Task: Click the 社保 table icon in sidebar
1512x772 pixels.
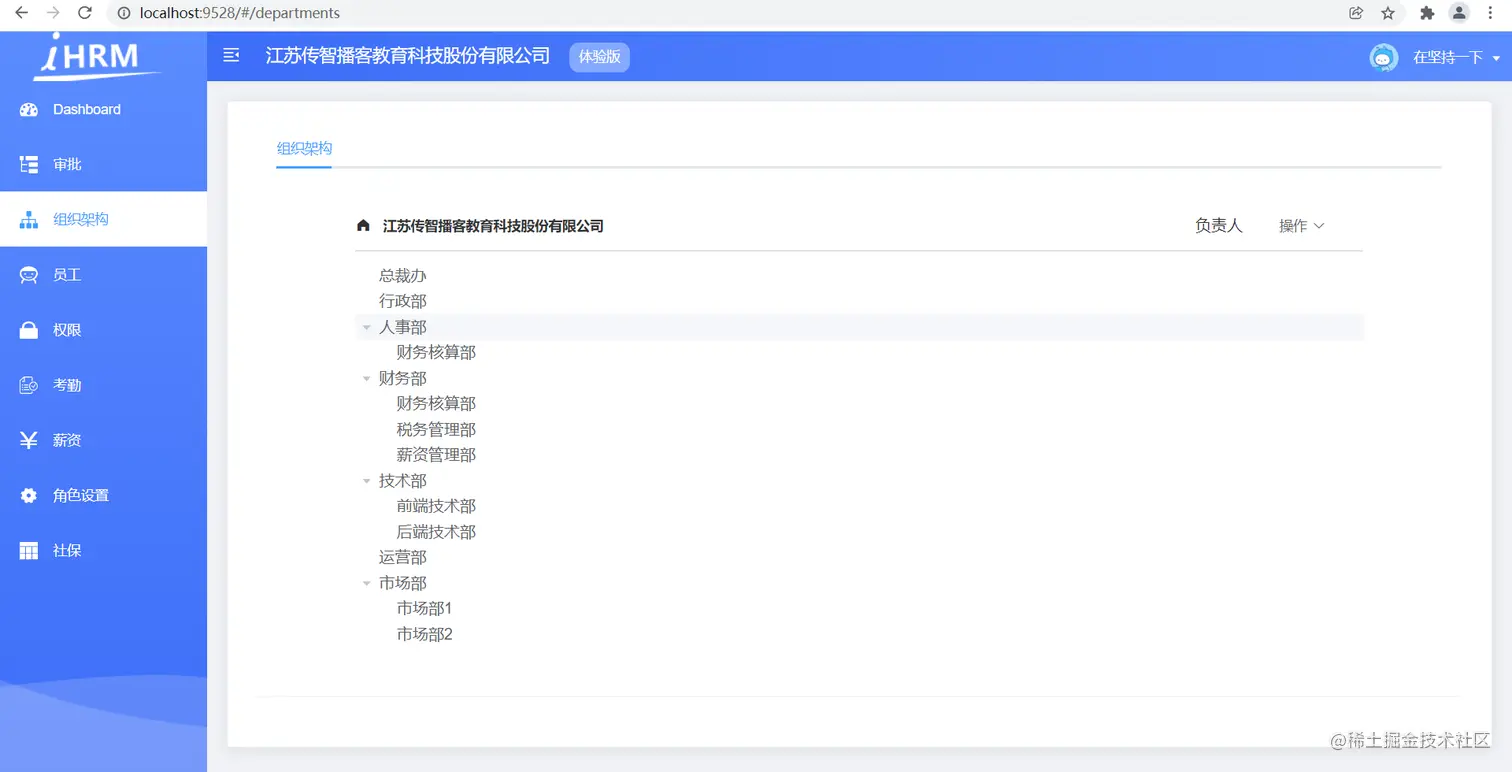Action: pyautogui.click(x=29, y=551)
